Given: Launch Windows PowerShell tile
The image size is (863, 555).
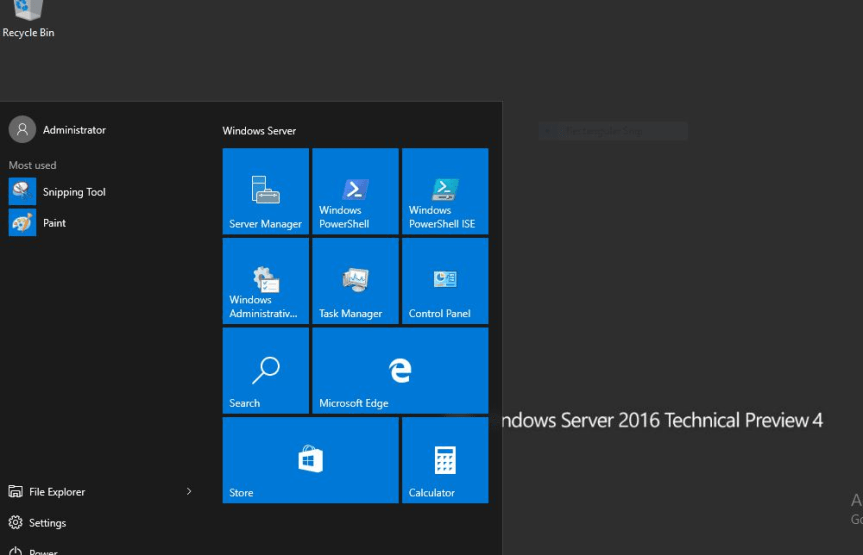Looking at the screenshot, I should click(x=355, y=191).
